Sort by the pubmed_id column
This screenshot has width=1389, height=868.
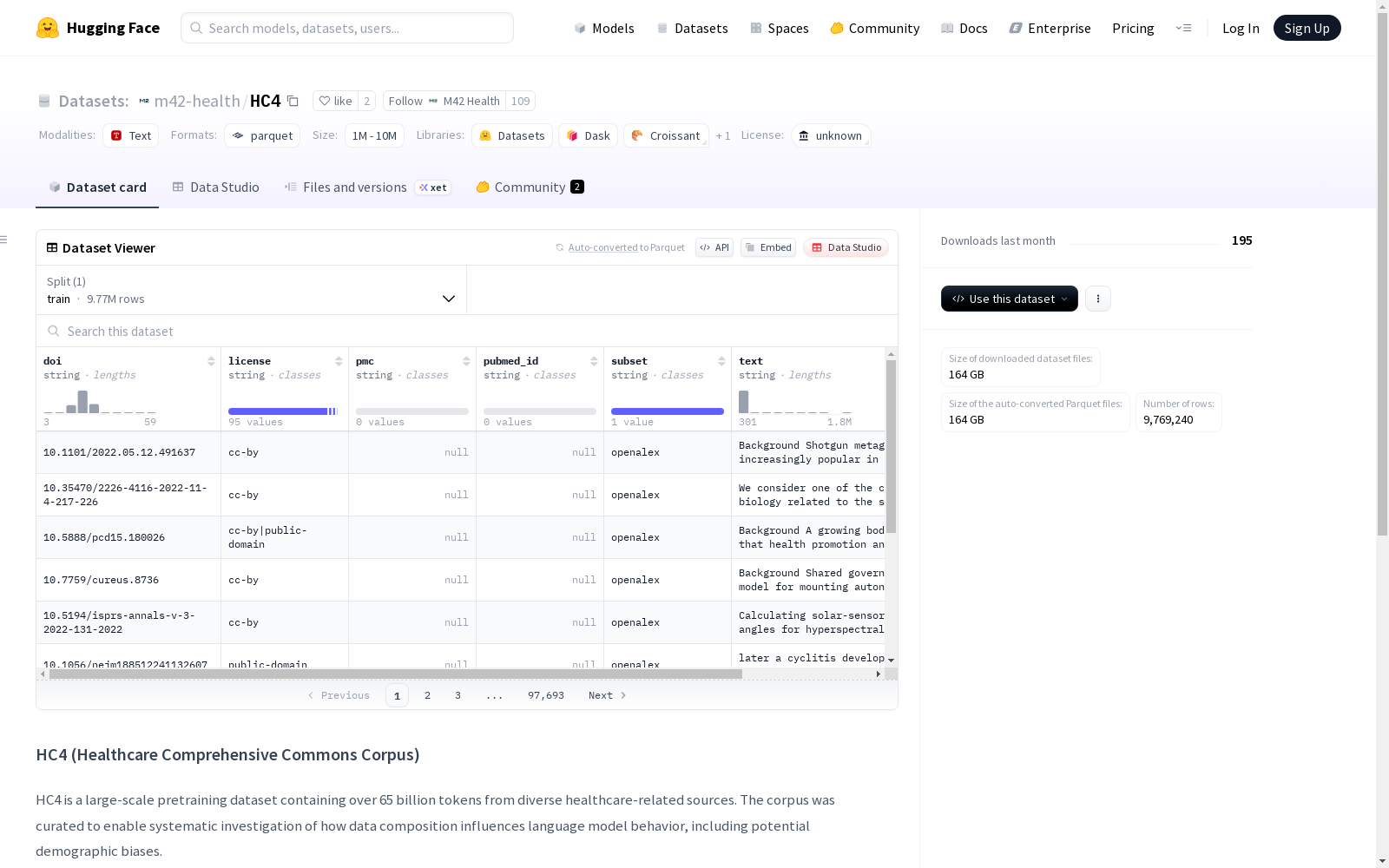click(x=594, y=361)
